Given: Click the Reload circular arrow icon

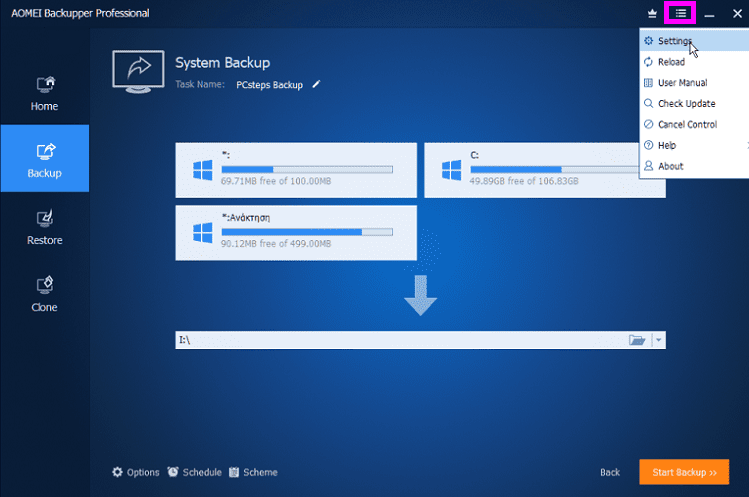Looking at the screenshot, I should (x=648, y=62).
